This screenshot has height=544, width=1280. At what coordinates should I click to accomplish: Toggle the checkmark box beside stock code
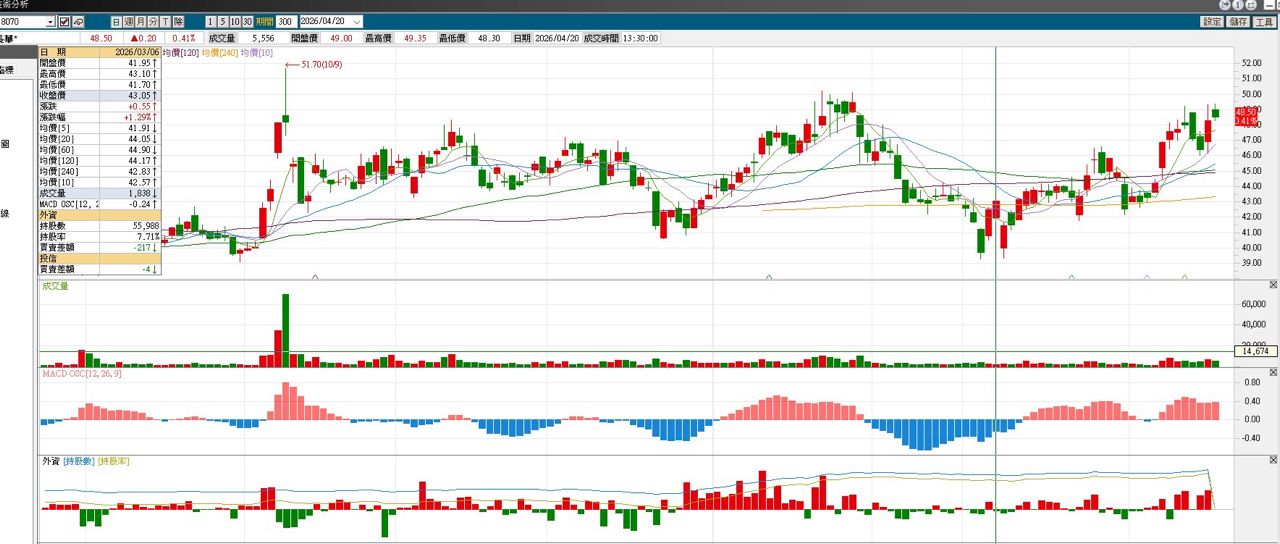click(x=65, y=21)
